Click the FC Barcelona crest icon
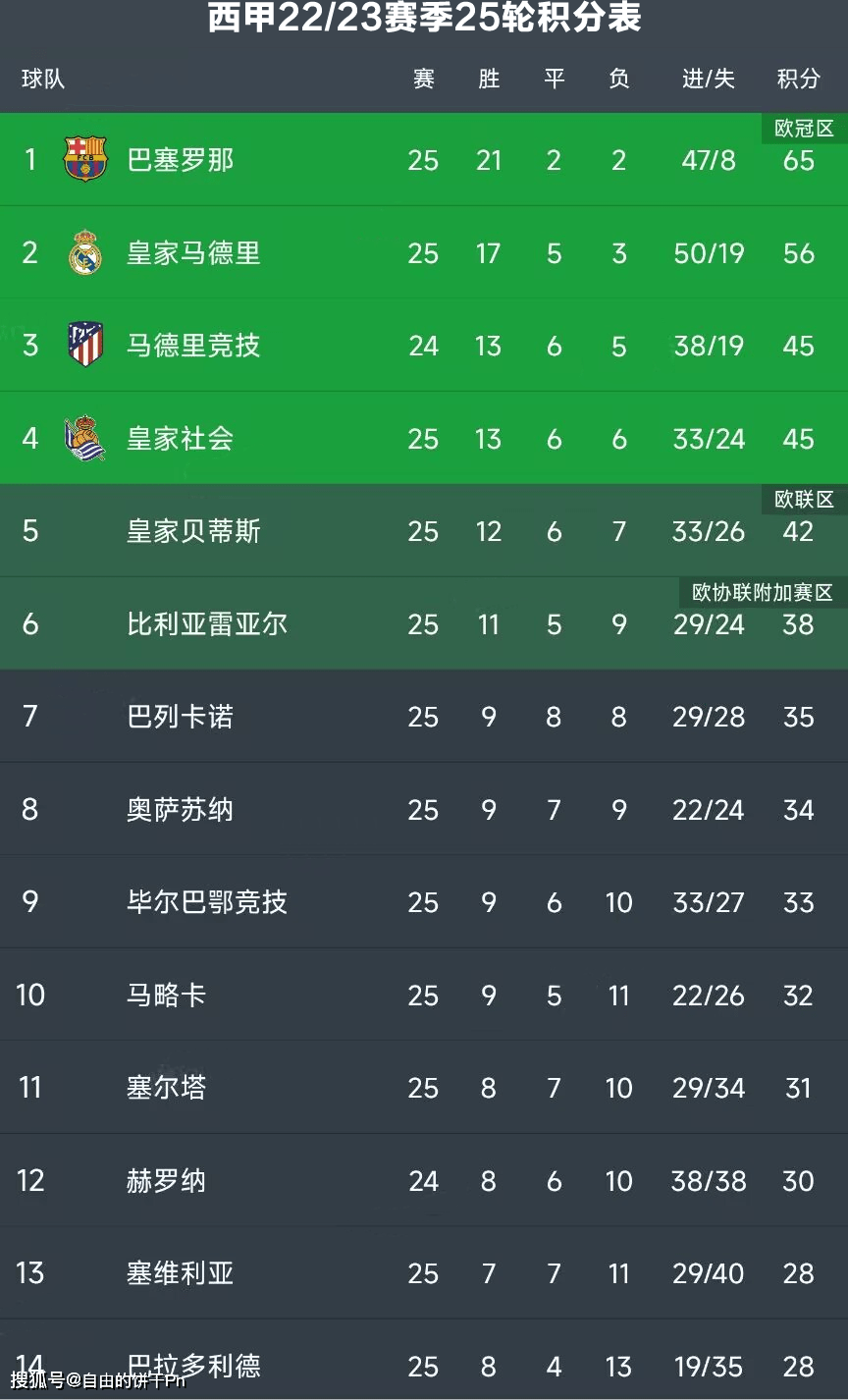The height and width of the screenshot is (1400, 848). (x=85, y=159)
